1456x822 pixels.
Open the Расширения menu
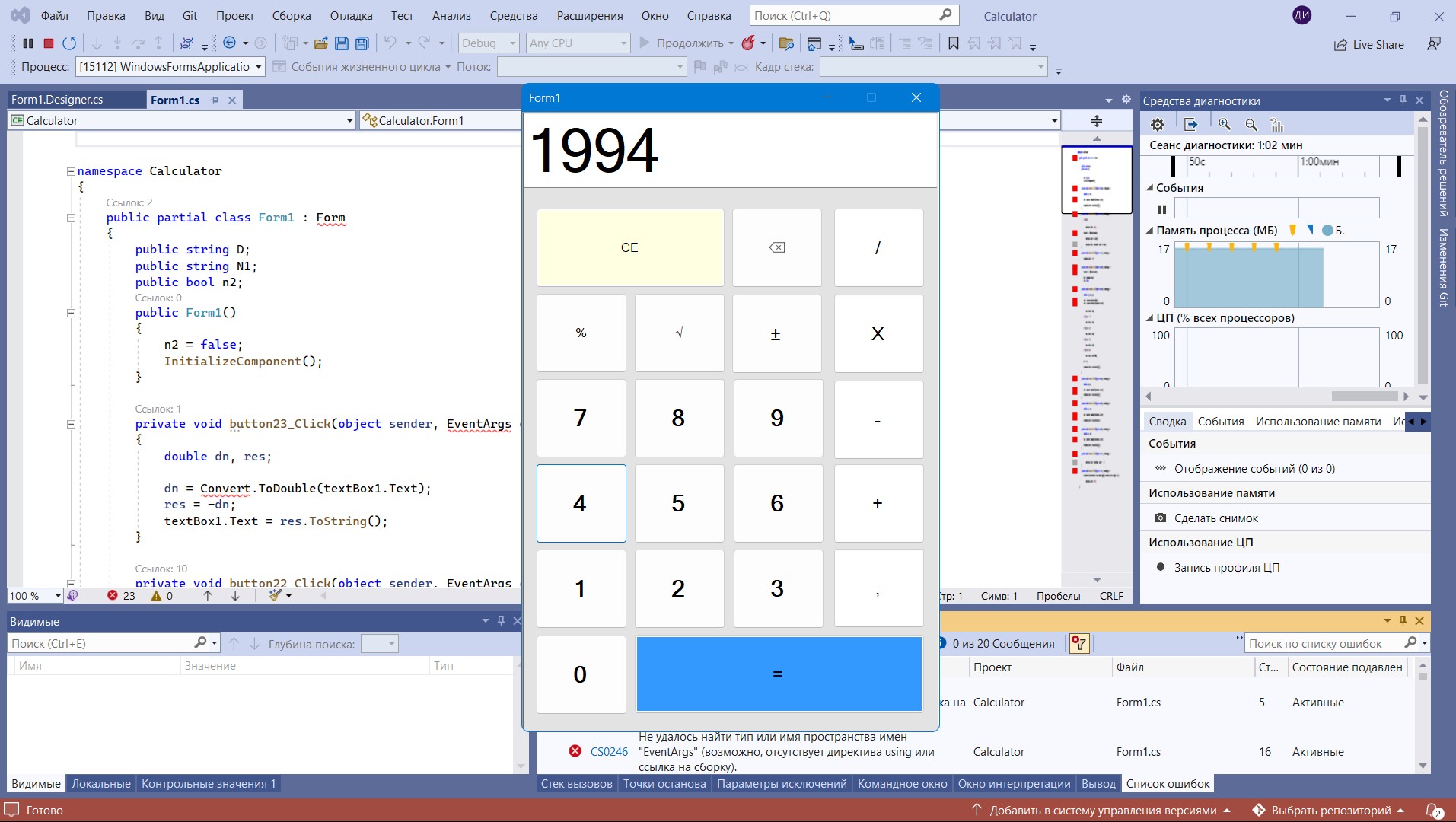(590, 15)
